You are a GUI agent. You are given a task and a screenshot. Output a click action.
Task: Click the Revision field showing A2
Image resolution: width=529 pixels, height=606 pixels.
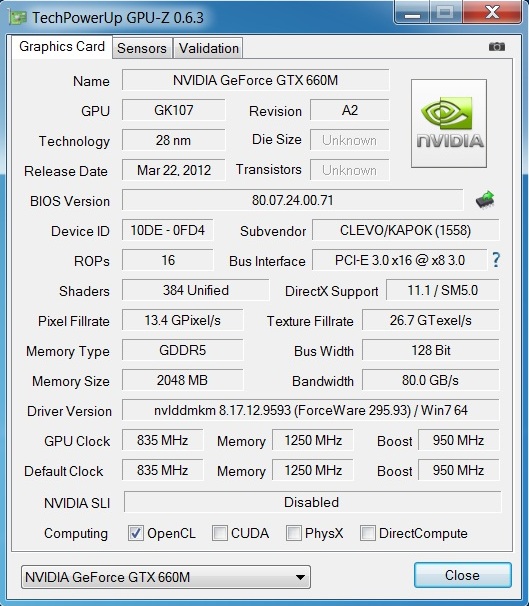349,110
